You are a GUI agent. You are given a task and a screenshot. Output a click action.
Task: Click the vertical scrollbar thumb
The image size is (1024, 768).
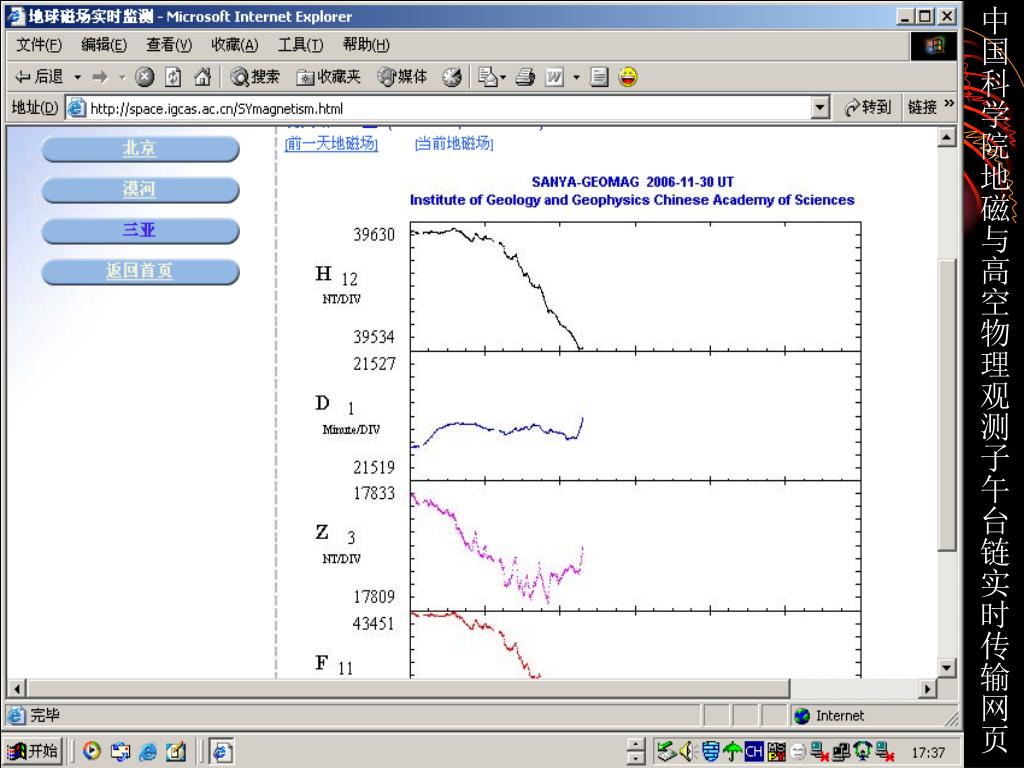pyautogui.click(x=947, y=405)
